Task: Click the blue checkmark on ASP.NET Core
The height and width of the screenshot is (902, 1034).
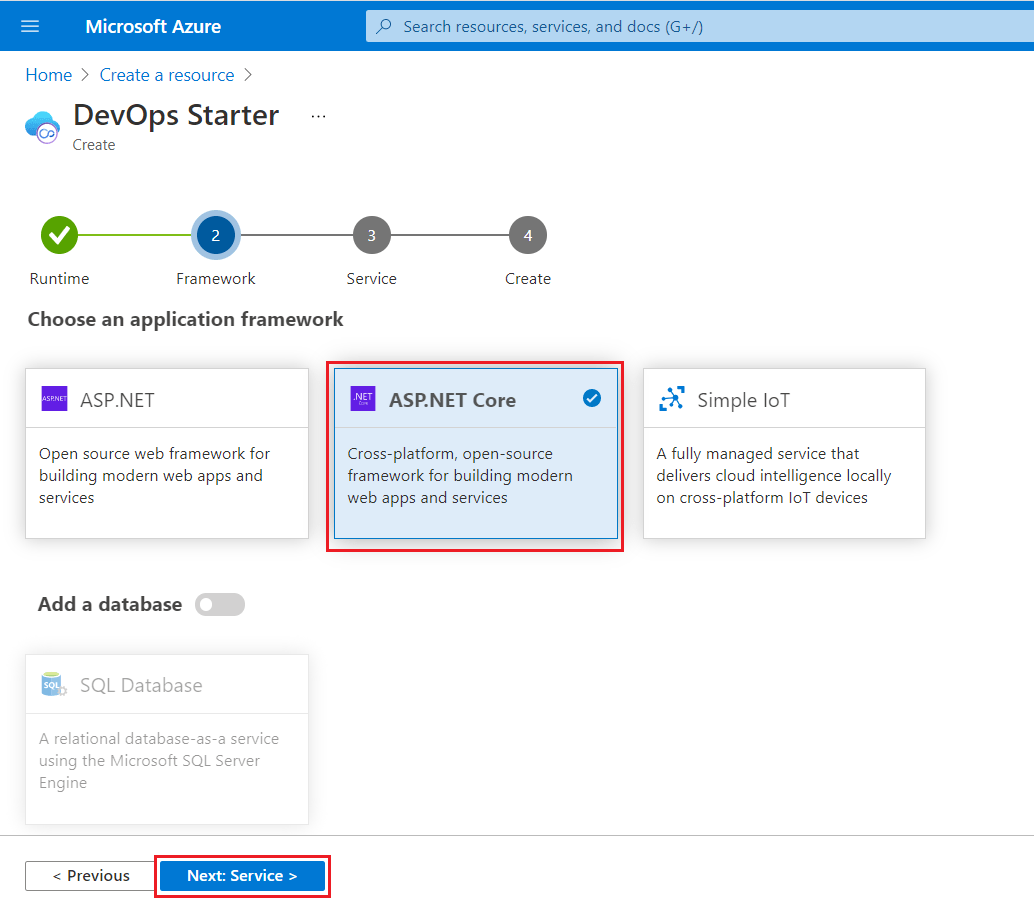Action: (592, 398)
